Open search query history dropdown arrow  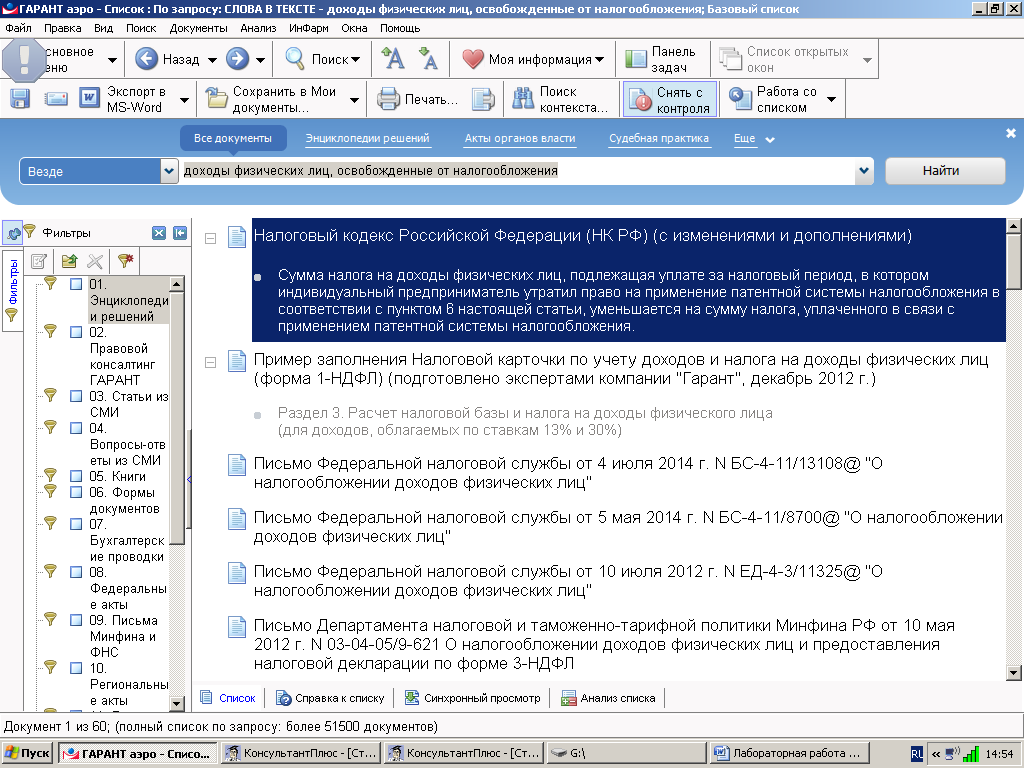coord(864,171)
